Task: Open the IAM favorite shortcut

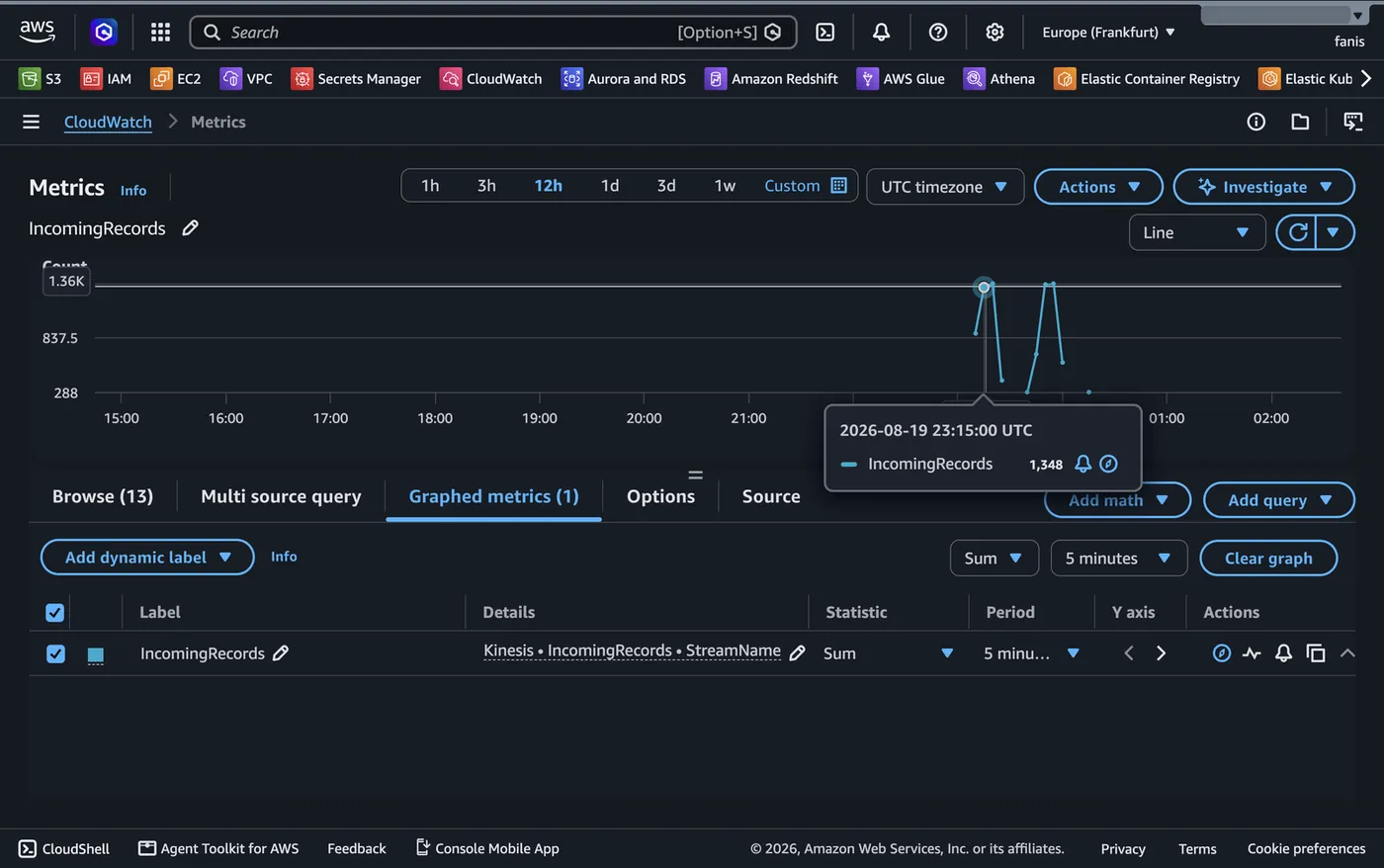Action: 106,79
